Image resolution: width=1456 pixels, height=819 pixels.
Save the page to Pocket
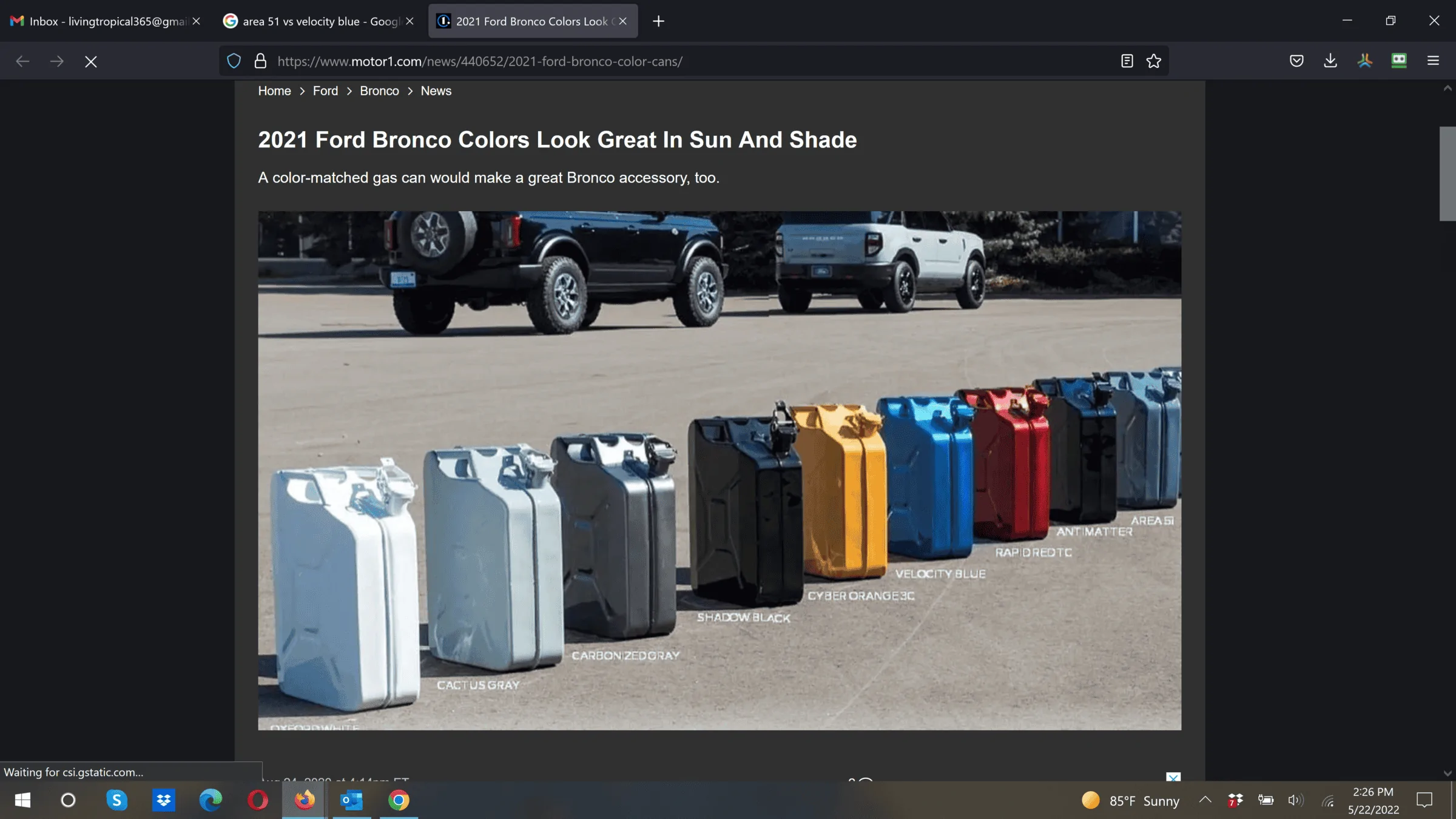1296,61
